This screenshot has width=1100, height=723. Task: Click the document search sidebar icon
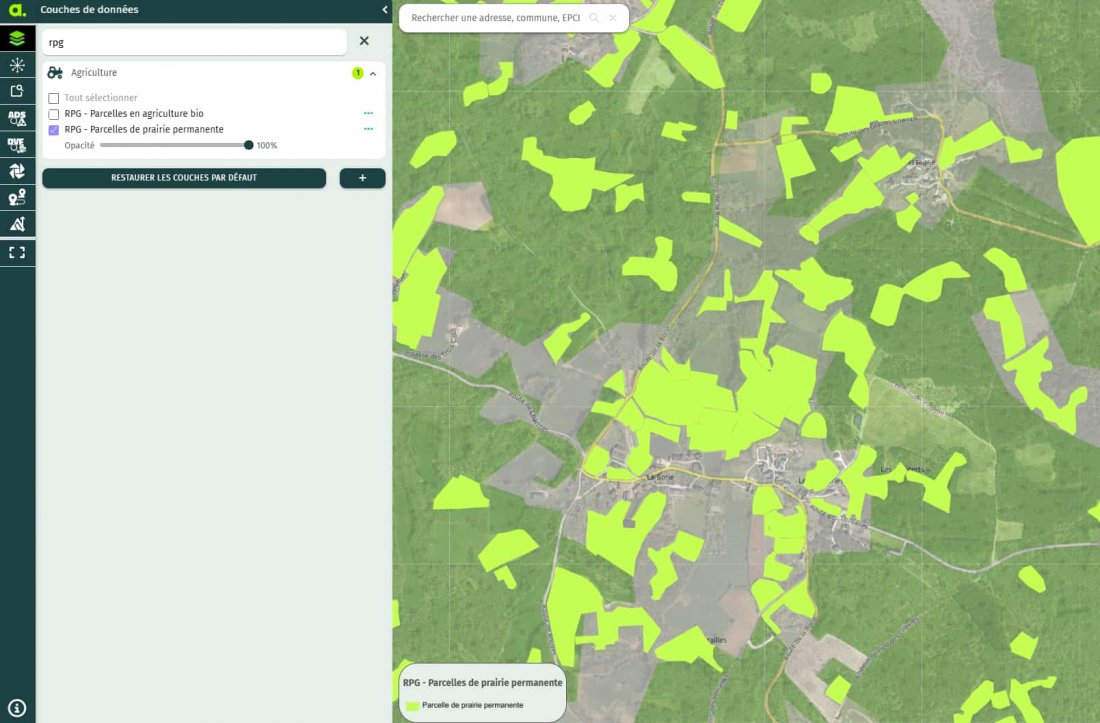point(17,91)
